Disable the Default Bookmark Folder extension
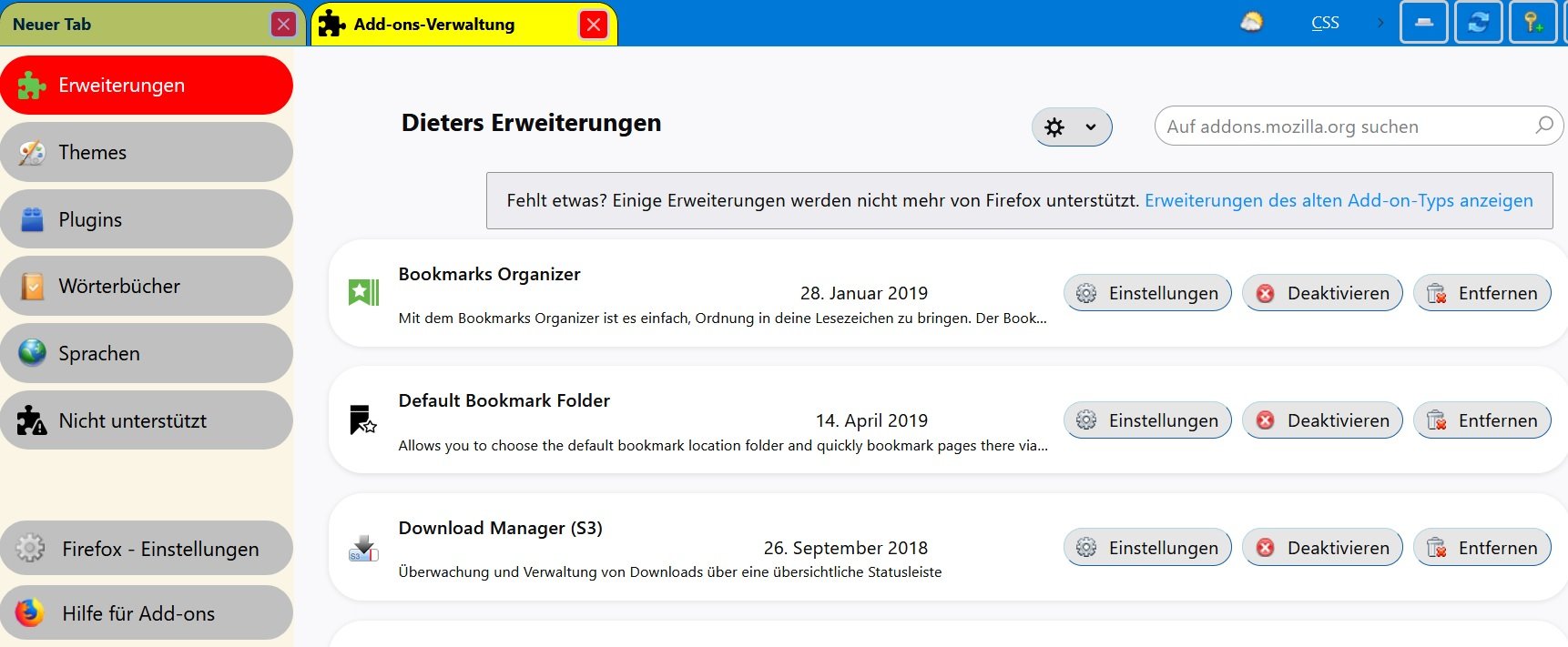Image resolution: width=1568 pixels, height=647 pixels. pos(1322,420)
